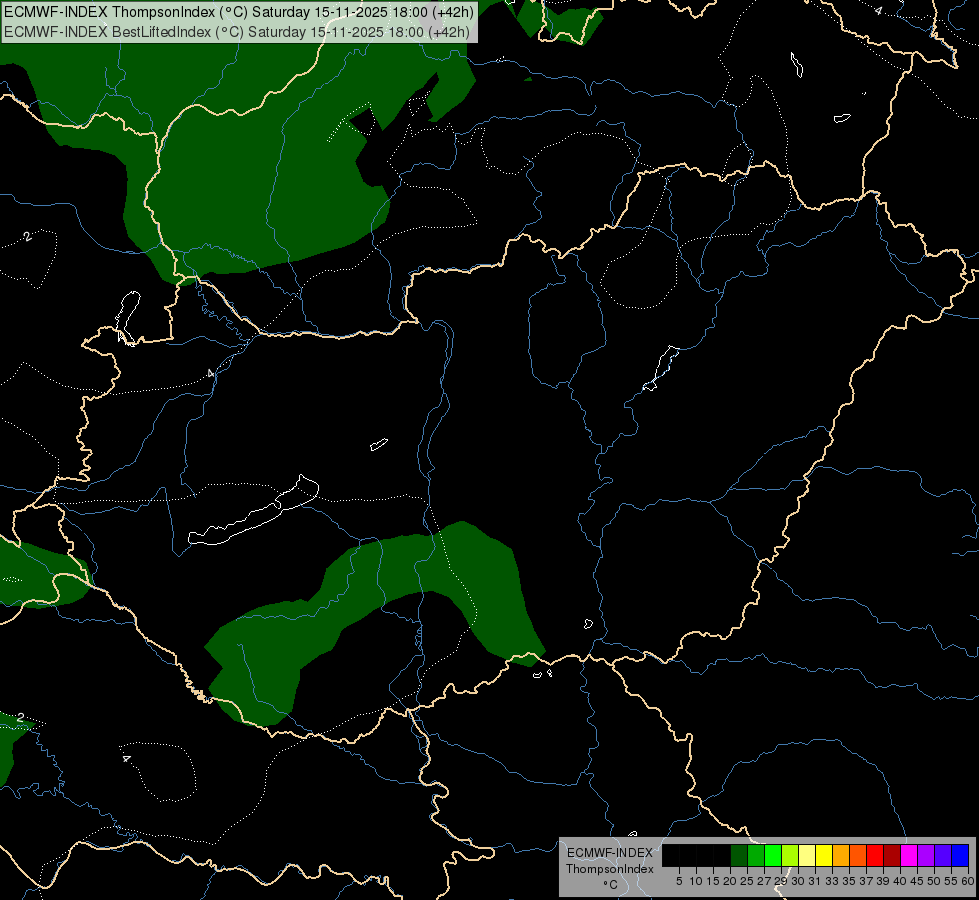Pick the pale yellow 30-31 legend swatch
This screenshot has height=900, width=979.
(x=807, y=855)
